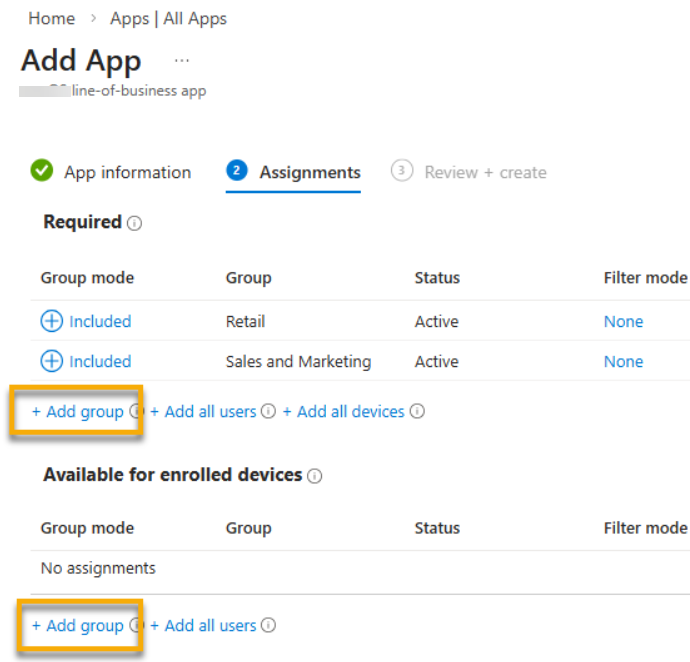The height and width of the screenshot is (662, 690).
Task: Click Add all users under Available for enrolled devices
Action: (x=203, y=625)
